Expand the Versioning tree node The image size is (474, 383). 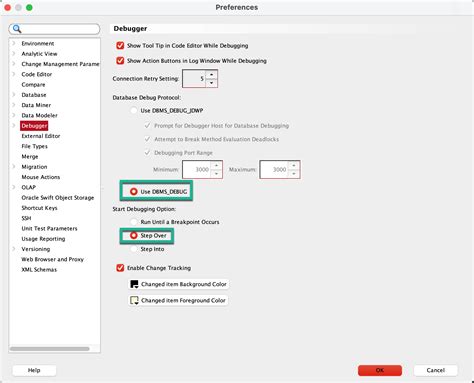14,249
